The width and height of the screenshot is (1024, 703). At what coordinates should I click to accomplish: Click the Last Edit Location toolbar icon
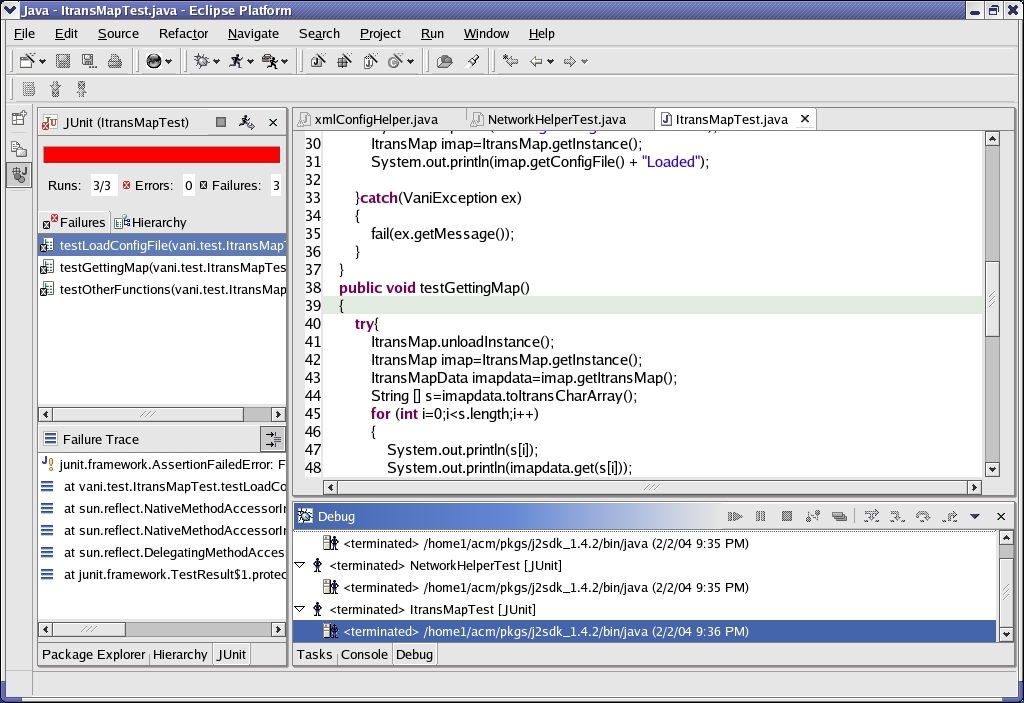pyautogui.click(x=511, y=61)
